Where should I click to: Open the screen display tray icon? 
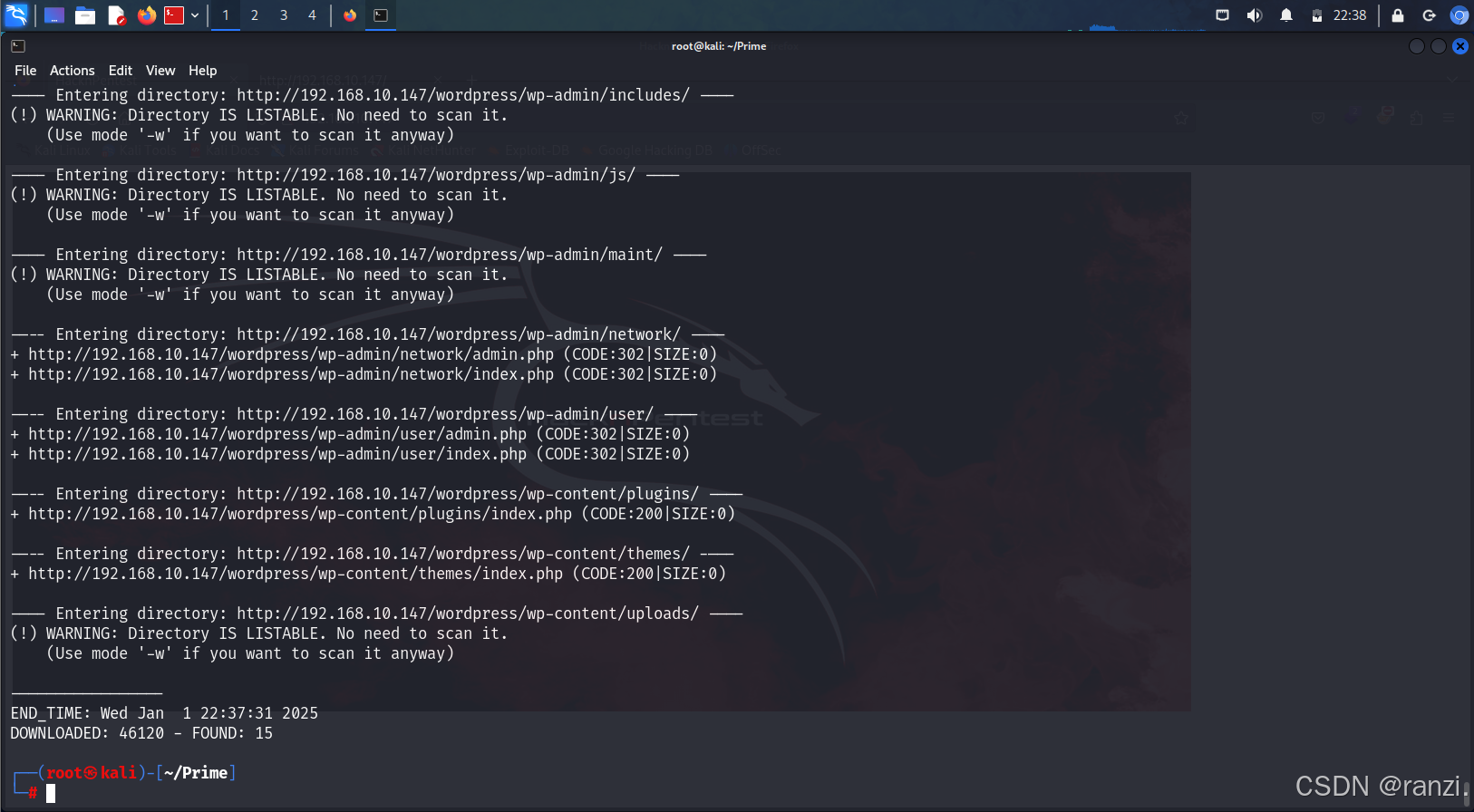coord(1223,15)
